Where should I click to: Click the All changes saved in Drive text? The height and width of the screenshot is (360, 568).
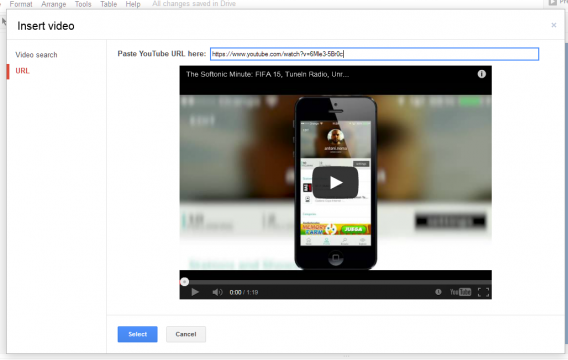pos(194,4)
